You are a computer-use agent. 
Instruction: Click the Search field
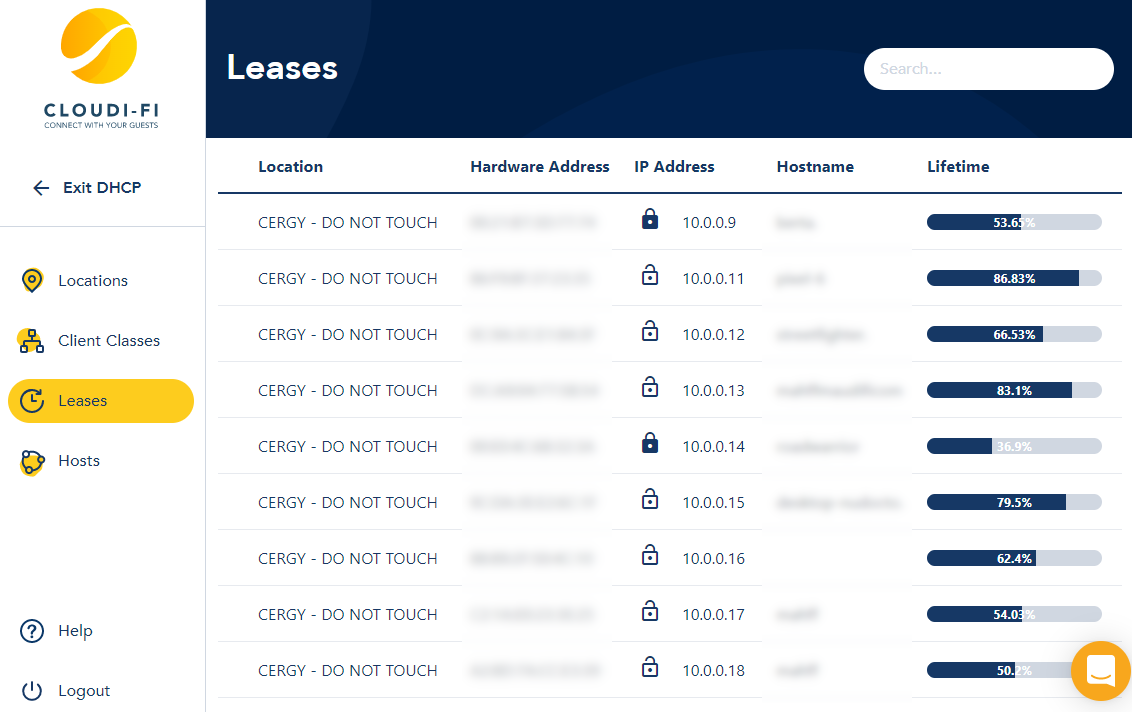(988, 68)
